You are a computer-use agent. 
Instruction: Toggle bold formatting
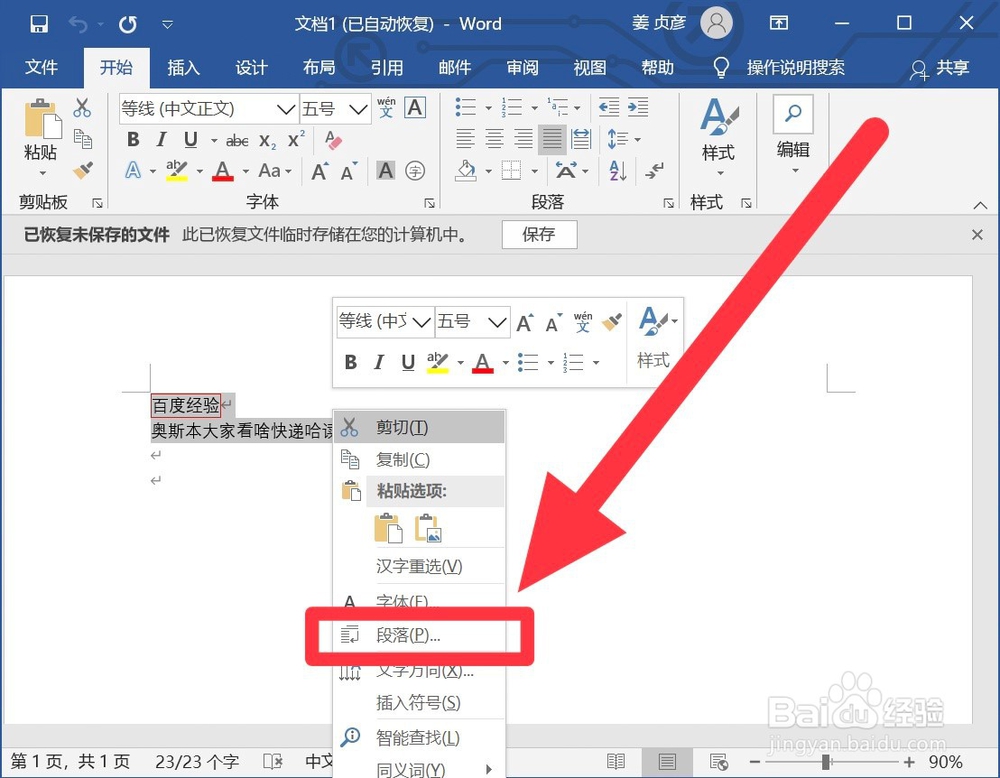[x=131, y=139]
